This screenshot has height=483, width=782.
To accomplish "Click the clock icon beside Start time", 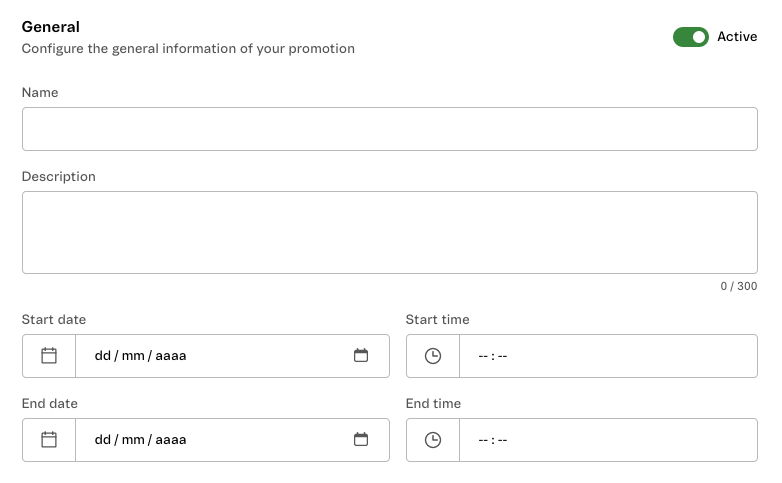I will pos(433,356).
